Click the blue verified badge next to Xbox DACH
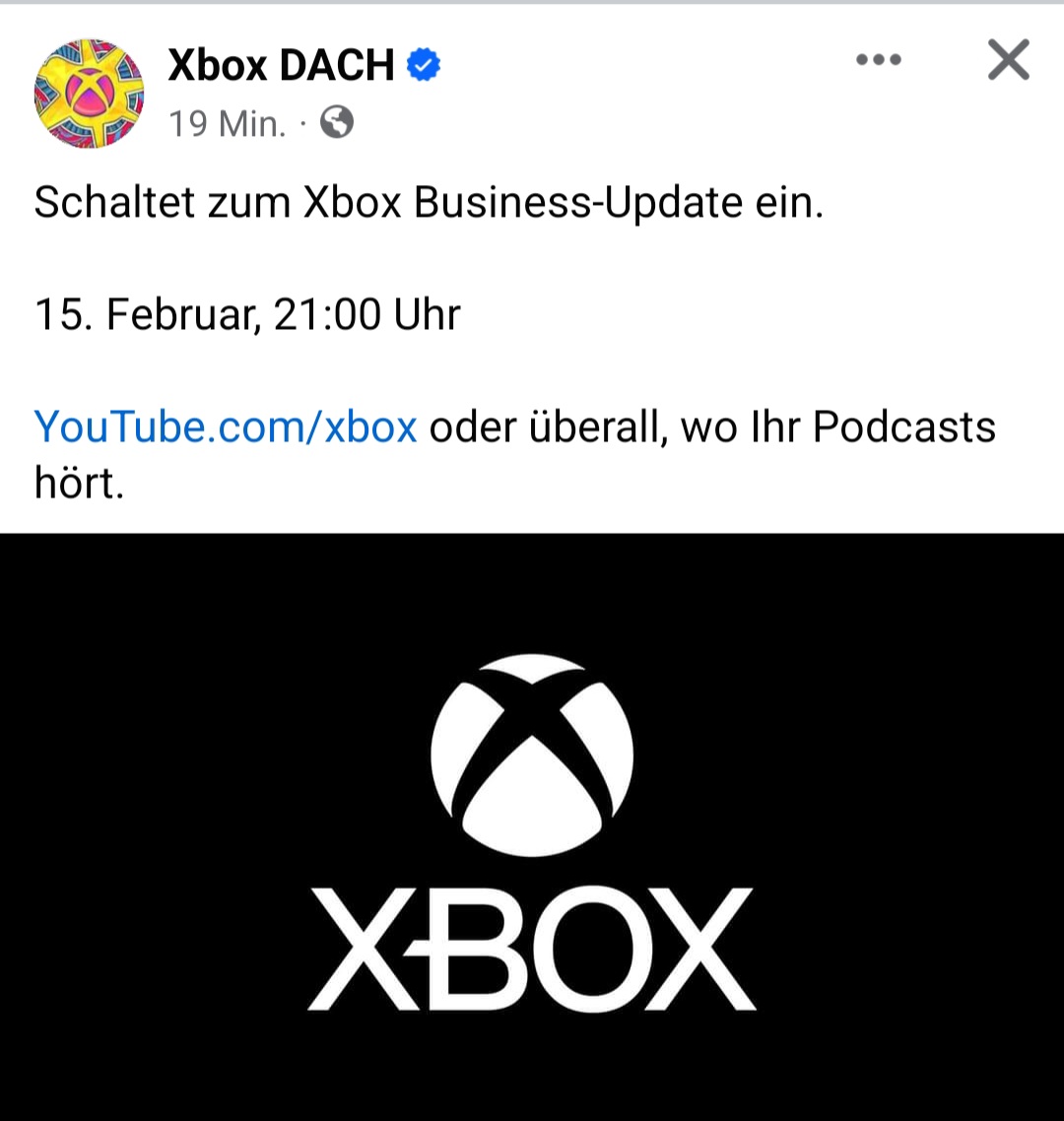 point(424,65)
